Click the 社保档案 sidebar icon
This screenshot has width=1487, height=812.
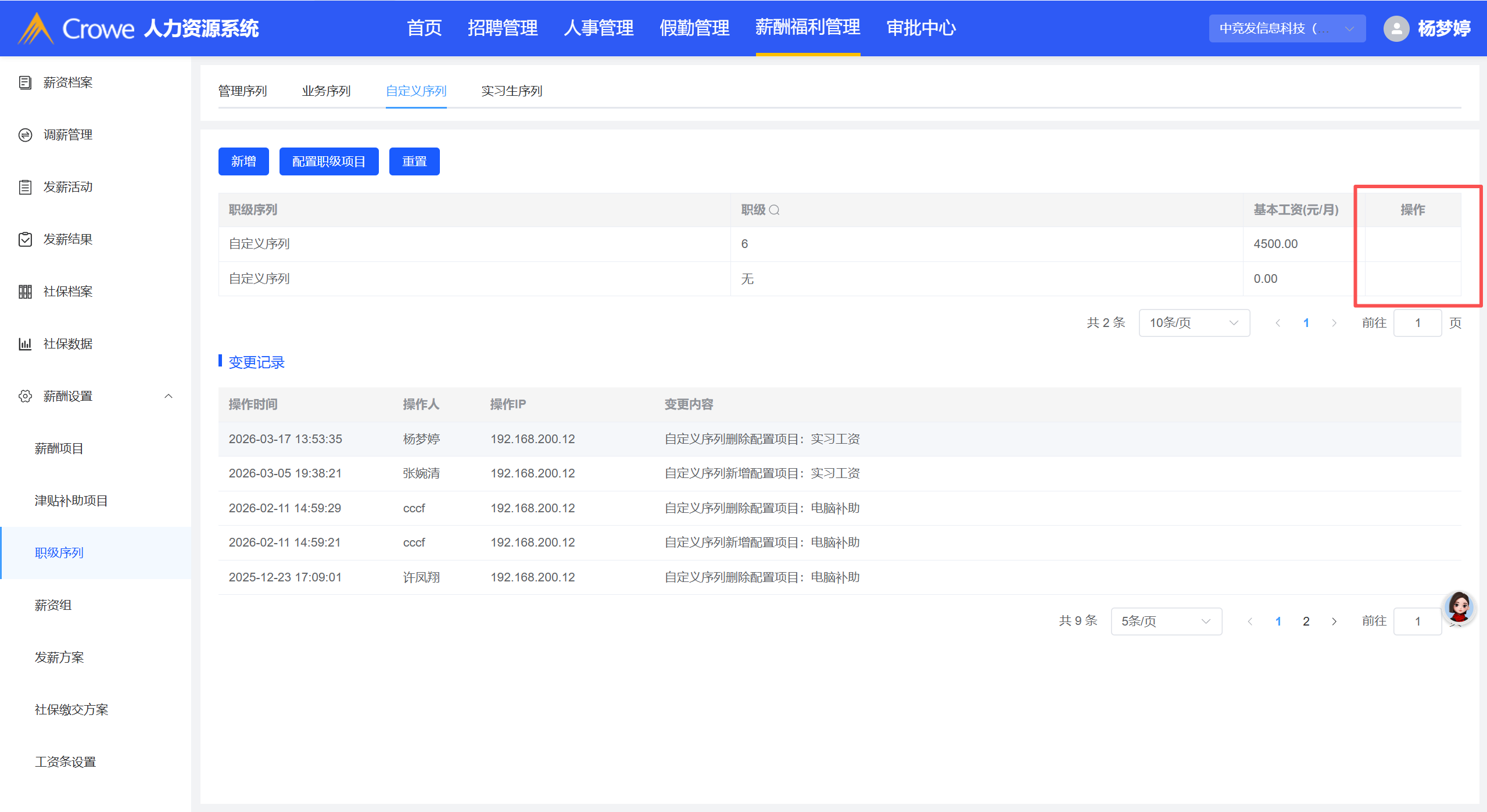pyautogui.click(x=25, y=292)
